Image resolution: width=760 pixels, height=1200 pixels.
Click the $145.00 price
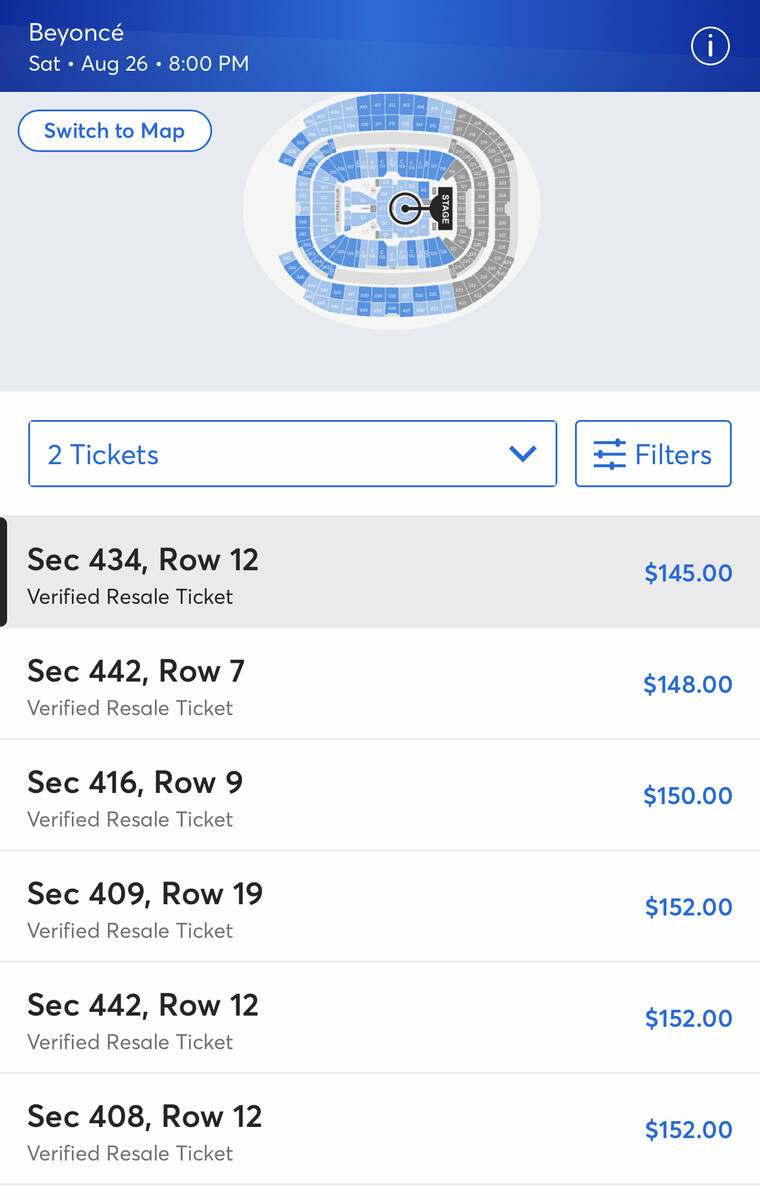tap(688, 573)
